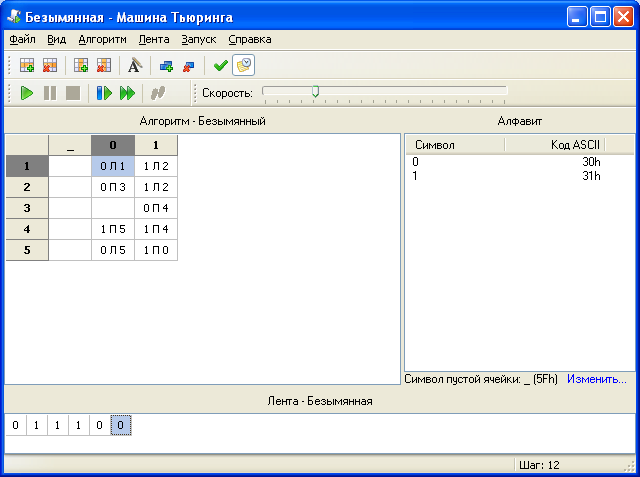This screenshot has width=640, height=477.
Task: Click the state 2 row header
Action: (27, 187)
